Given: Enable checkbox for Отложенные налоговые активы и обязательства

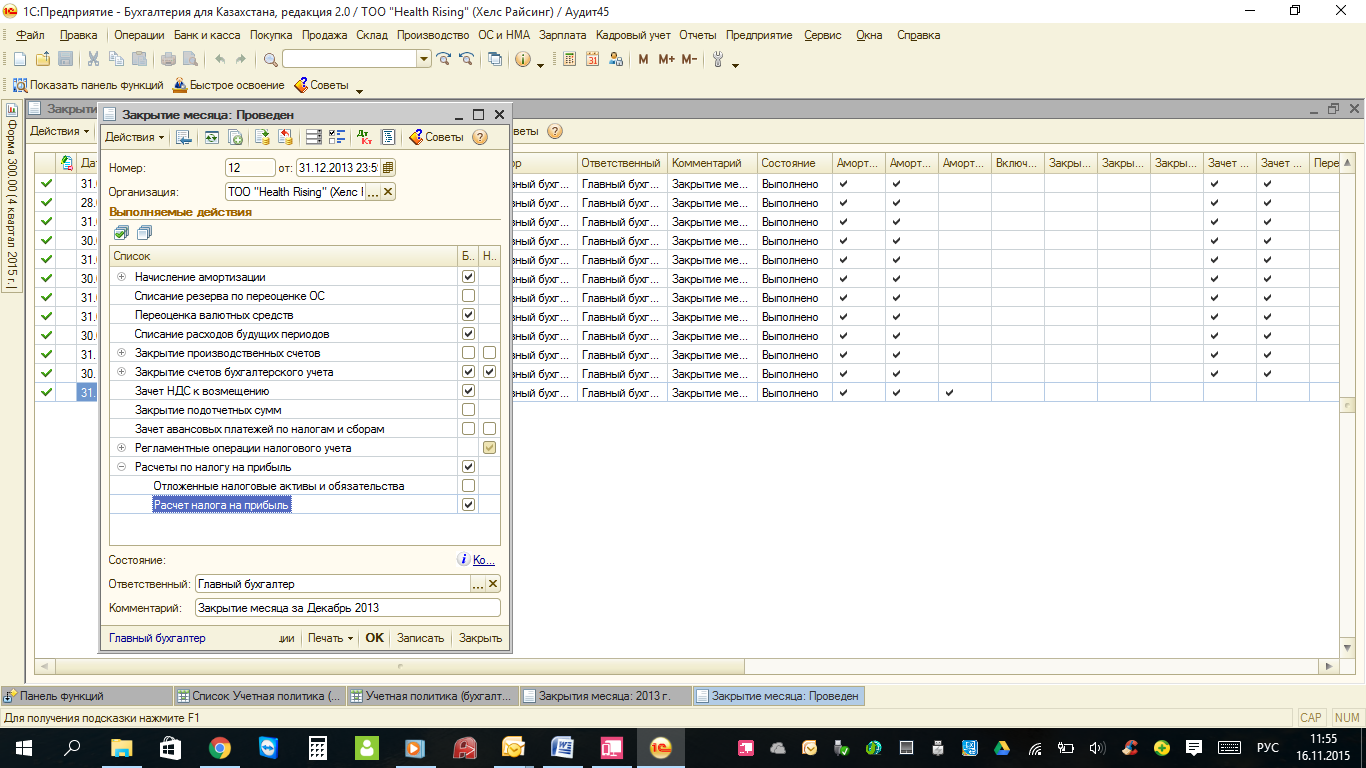Looking at the screenshot, I should pyautogui.click(x=468, y=486).
